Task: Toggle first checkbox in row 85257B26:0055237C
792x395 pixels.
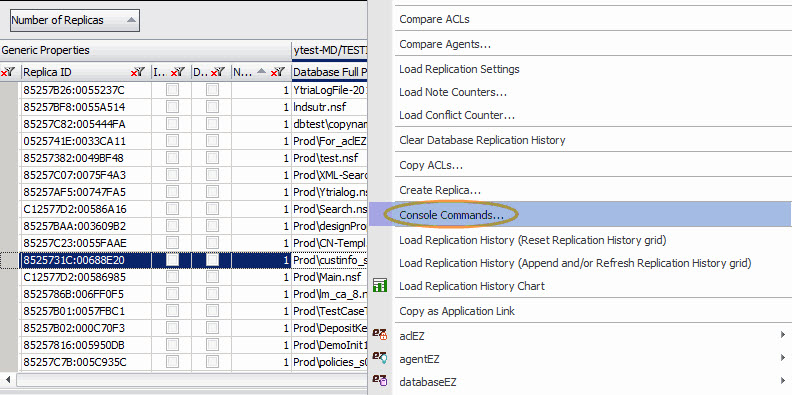Action: point(172,90)
